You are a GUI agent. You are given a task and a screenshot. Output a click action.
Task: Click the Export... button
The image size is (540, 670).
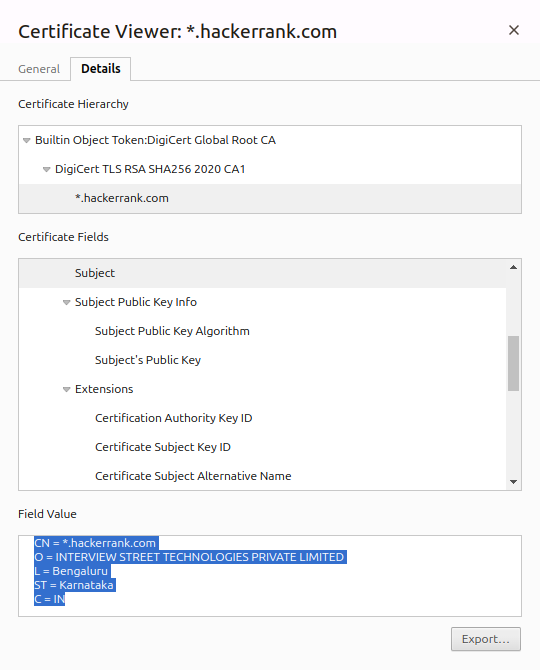click(486, 639)
